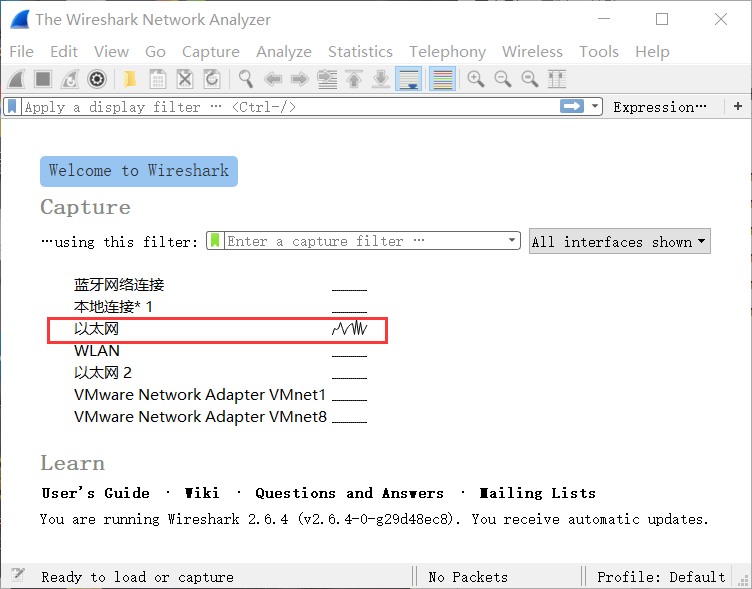
Task: Click the display filter bookmark icon
Action: tap(13, 106)
